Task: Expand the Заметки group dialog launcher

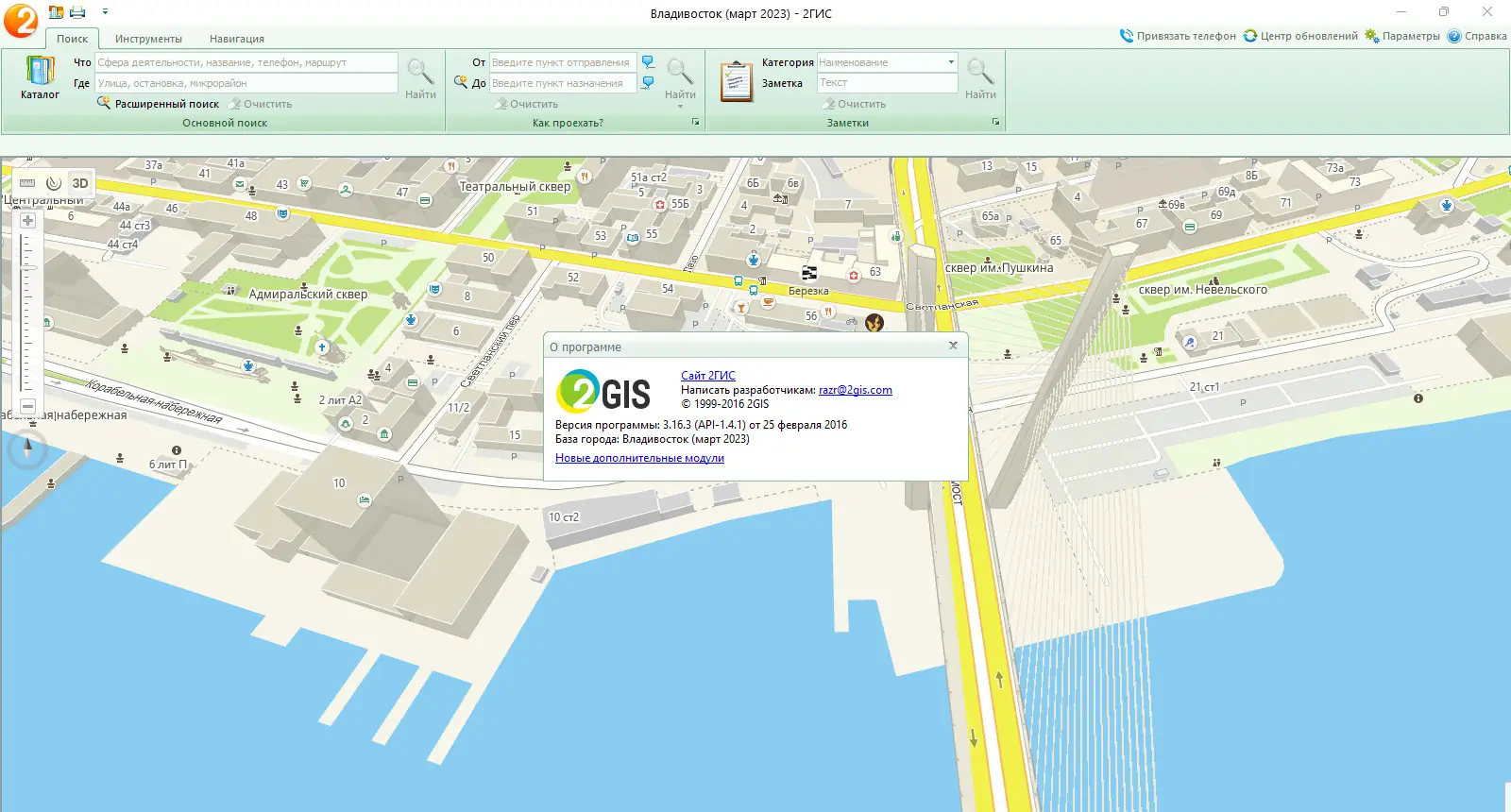Action: pyautogui.click(x=995, y=123)
